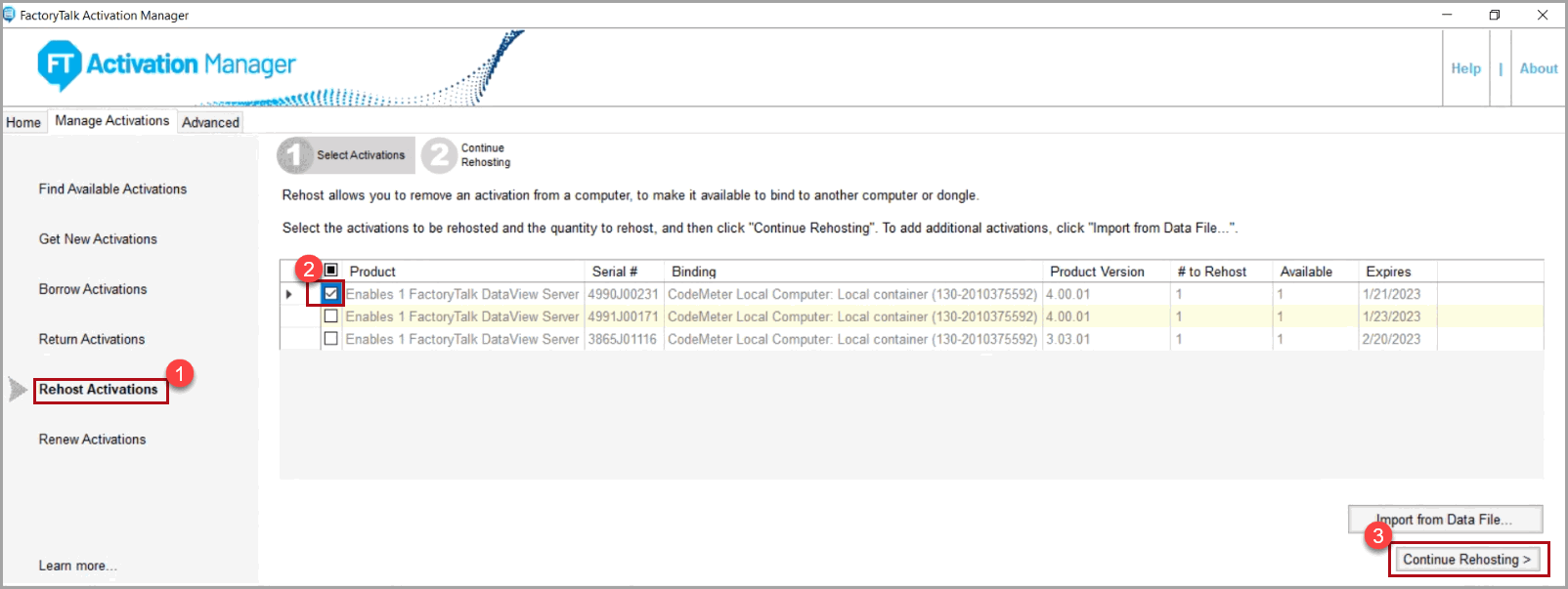Sort by the Product column header

pos(463,272)
